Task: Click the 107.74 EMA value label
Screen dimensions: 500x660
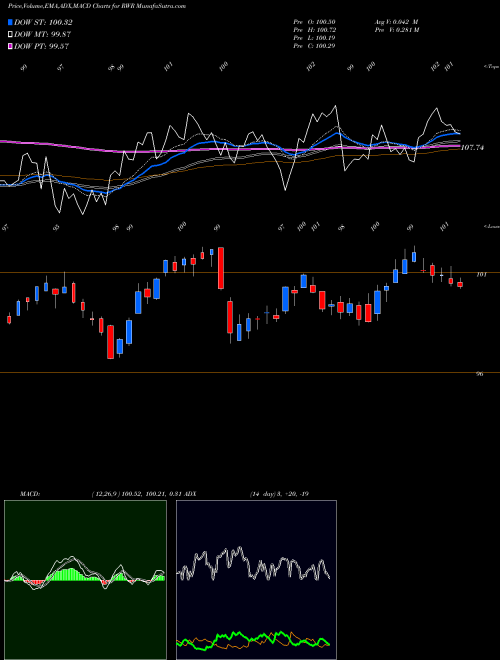Action: pos(472,148)
